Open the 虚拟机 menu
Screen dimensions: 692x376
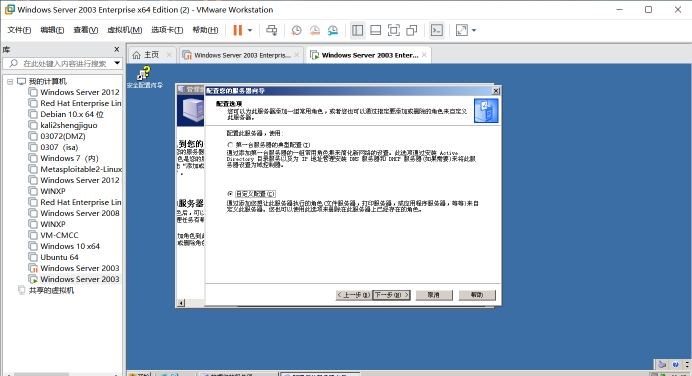[x=124, y=30]
